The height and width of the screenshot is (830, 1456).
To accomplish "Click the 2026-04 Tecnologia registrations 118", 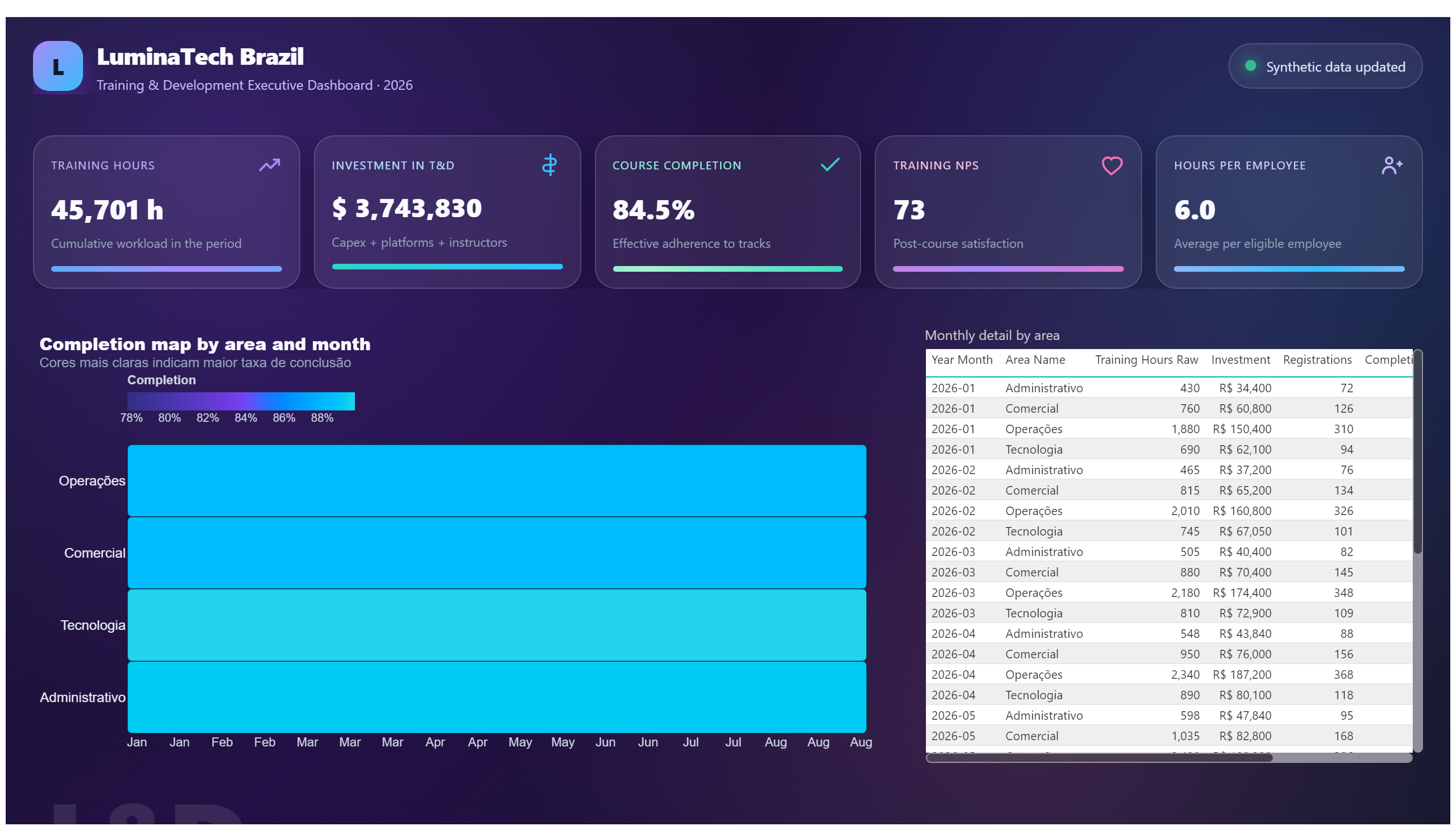I will point(1343,695).
